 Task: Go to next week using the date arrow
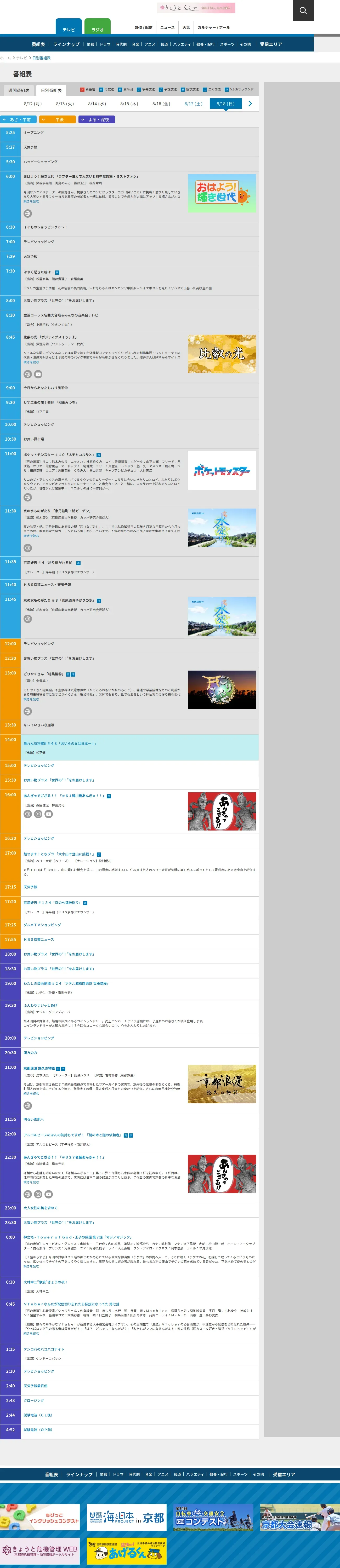[x=250, y=103]
